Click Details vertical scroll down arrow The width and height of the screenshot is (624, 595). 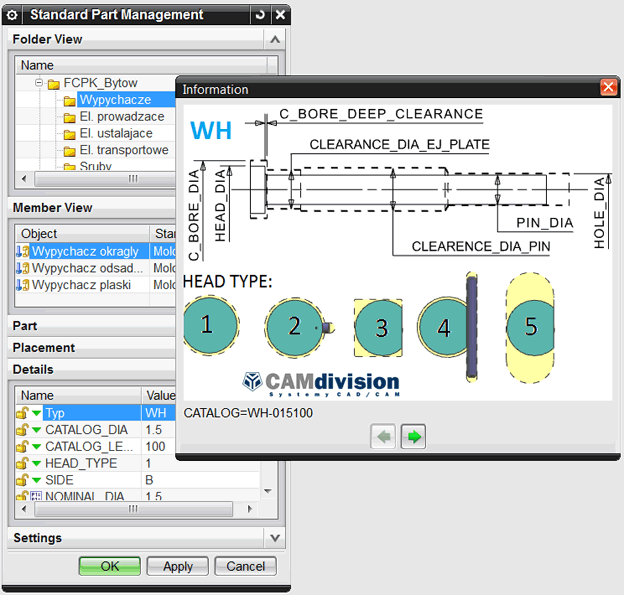pyautogui.click(x=268, y=491)
